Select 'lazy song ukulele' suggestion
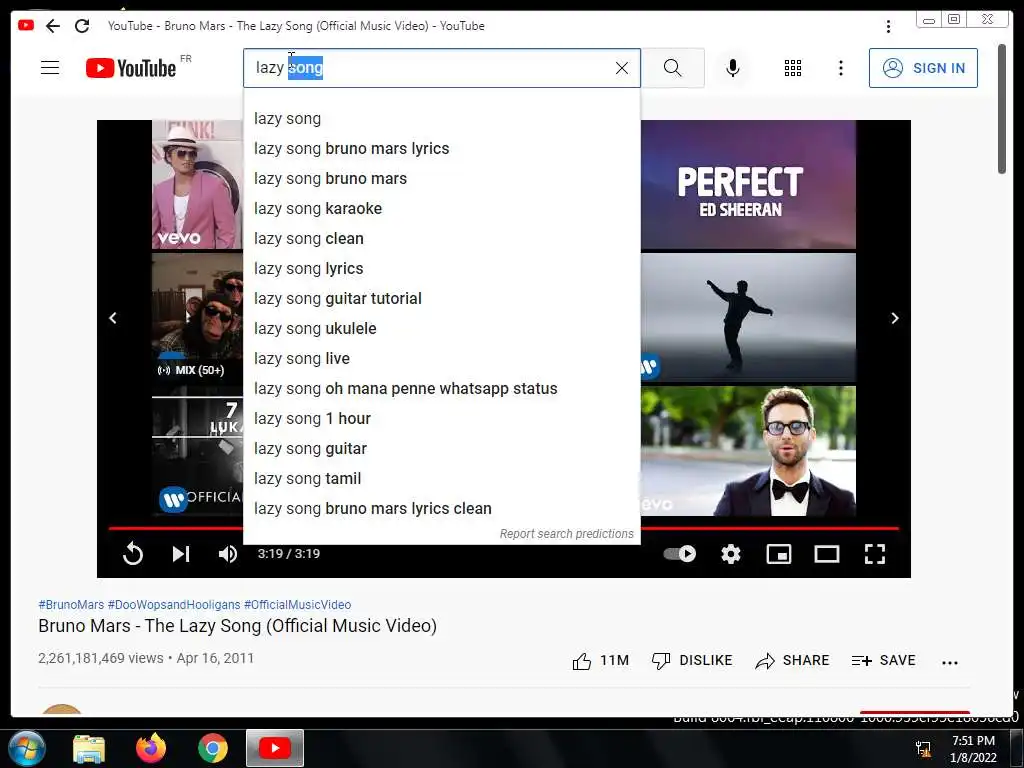 click(441, 329)
